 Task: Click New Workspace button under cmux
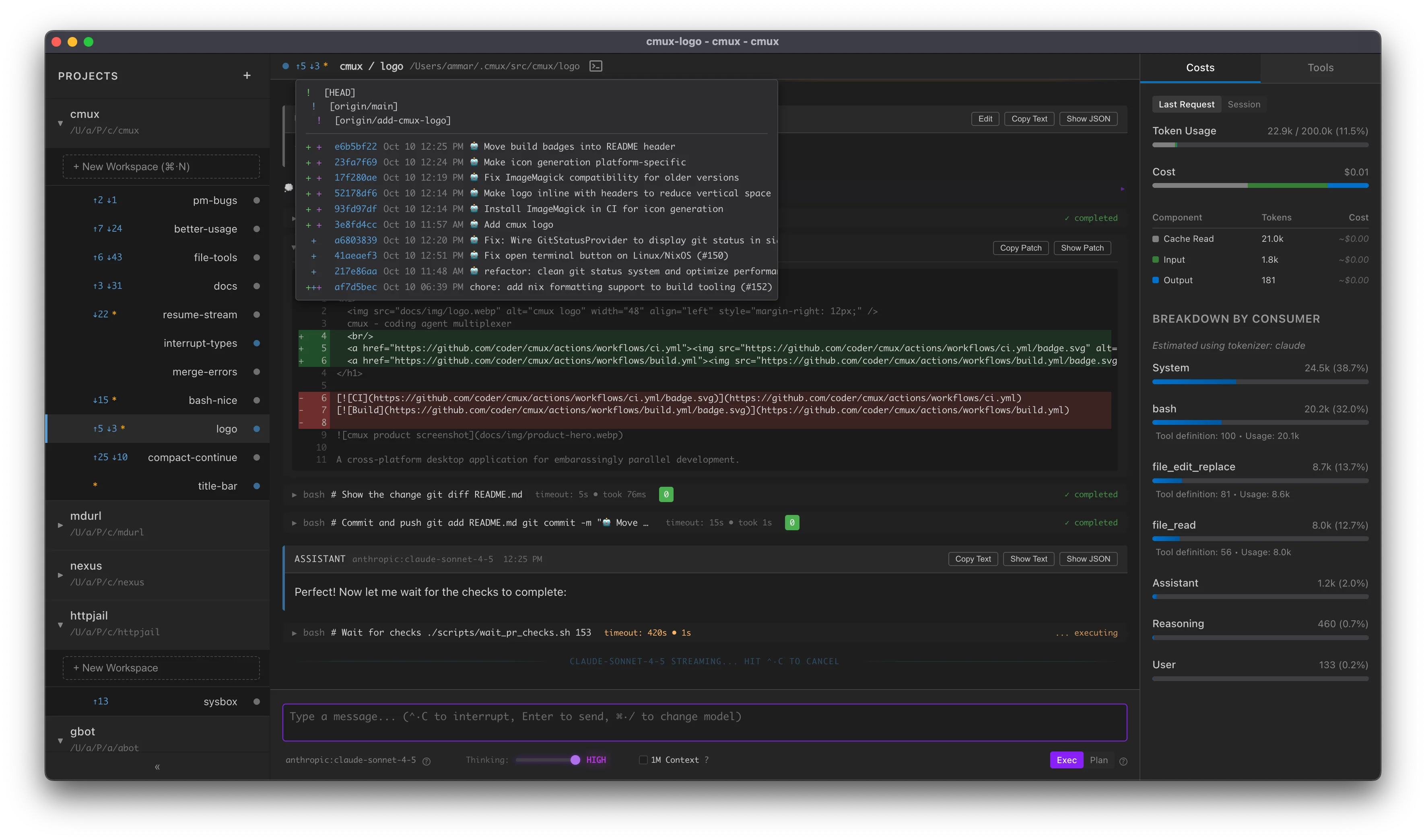coord(161,167)
